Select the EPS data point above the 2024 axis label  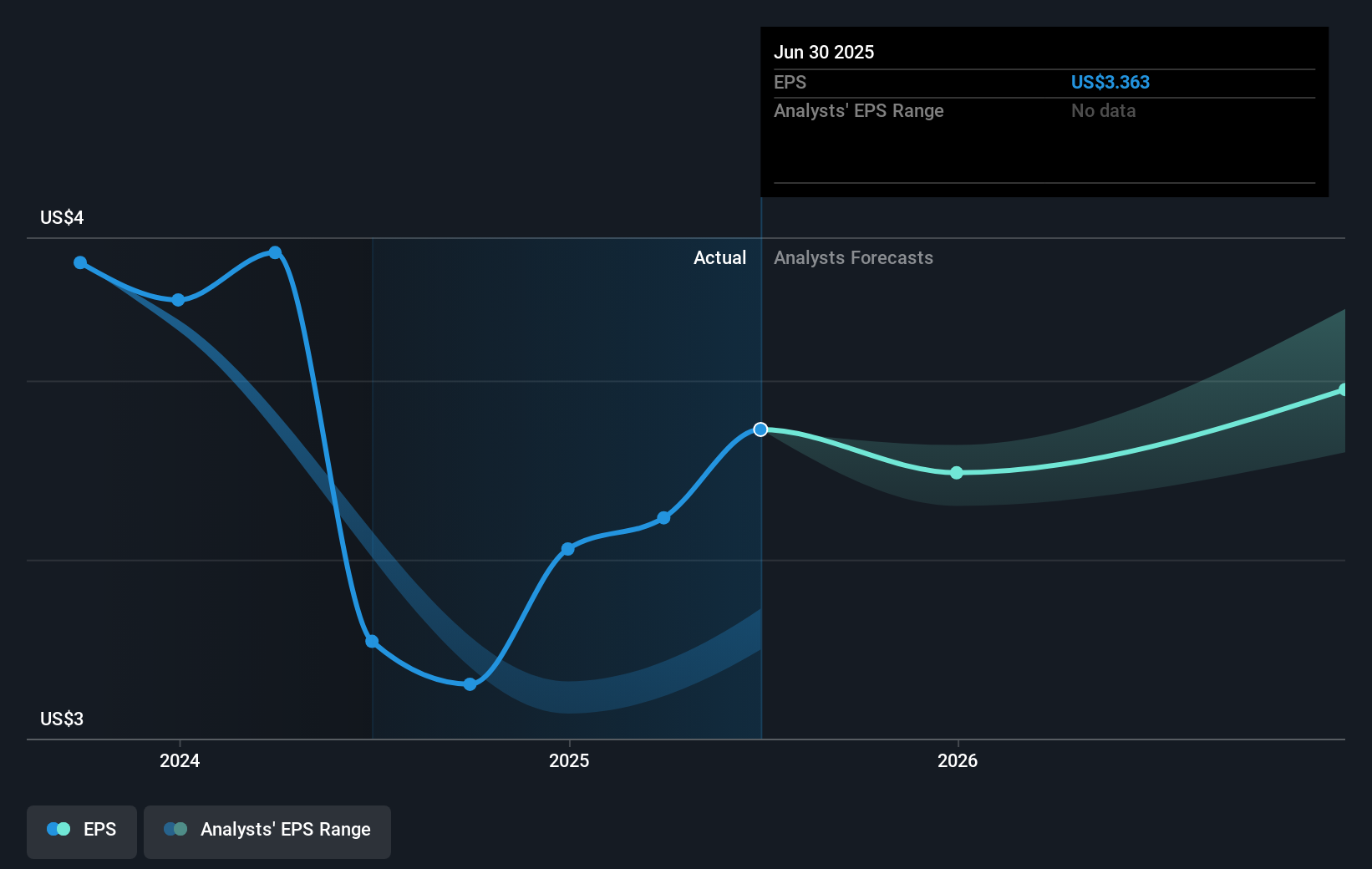click(178, 300)
